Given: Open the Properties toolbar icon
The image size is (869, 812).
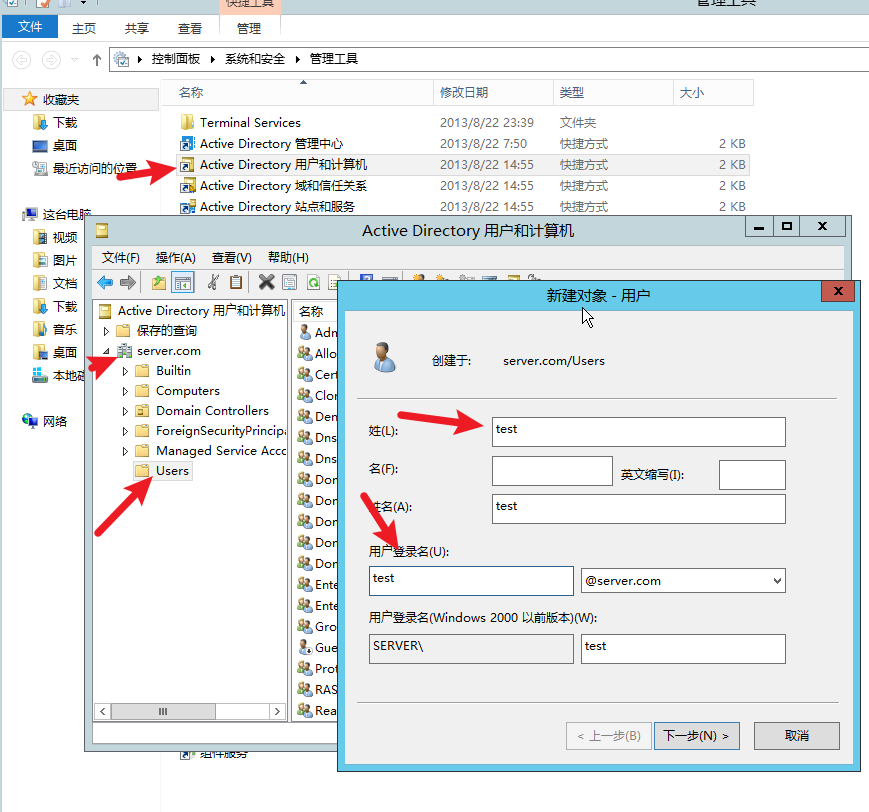Looking at the screenshot, I should [289, 283].
